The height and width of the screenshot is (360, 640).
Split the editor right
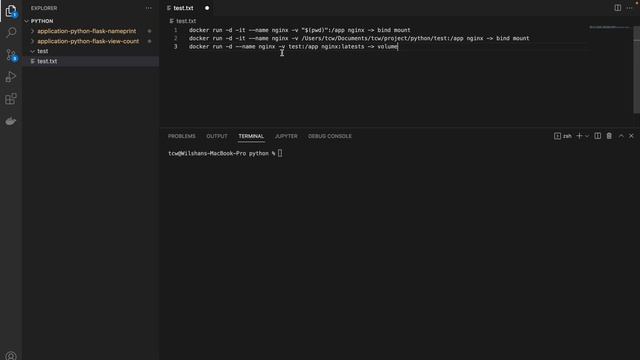point(618,8)
